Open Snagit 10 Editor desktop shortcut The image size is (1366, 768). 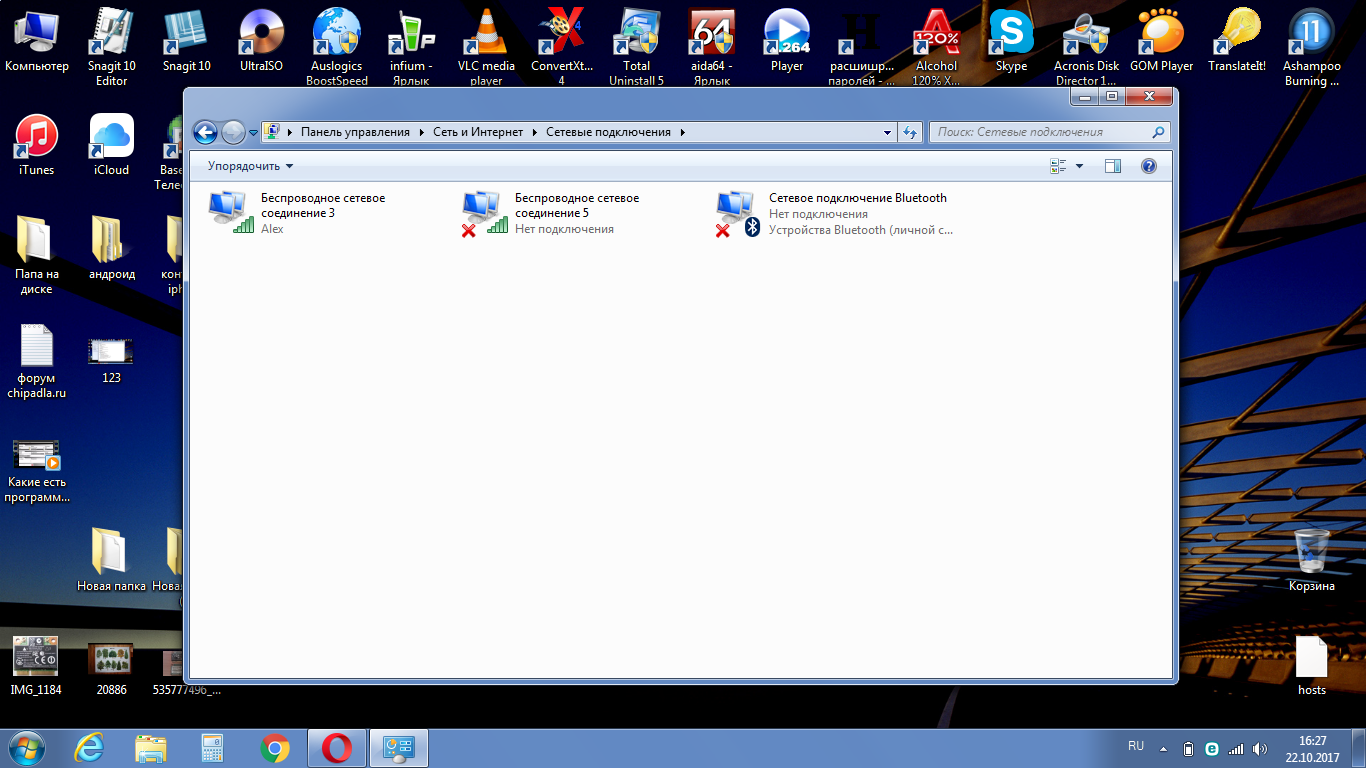112,46
